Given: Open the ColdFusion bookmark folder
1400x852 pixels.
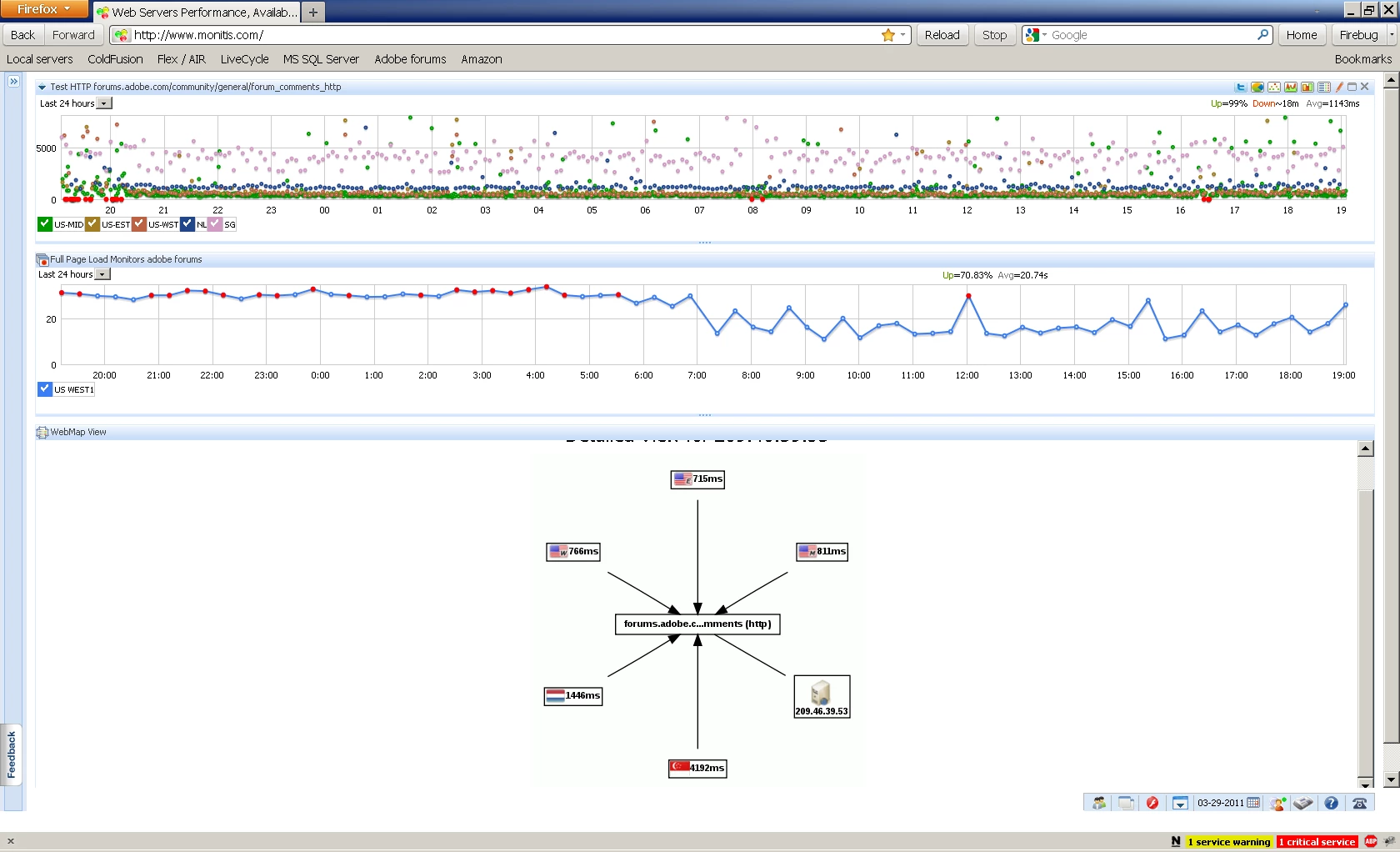Looking at the screenshot, I should [x=115, y=59].
